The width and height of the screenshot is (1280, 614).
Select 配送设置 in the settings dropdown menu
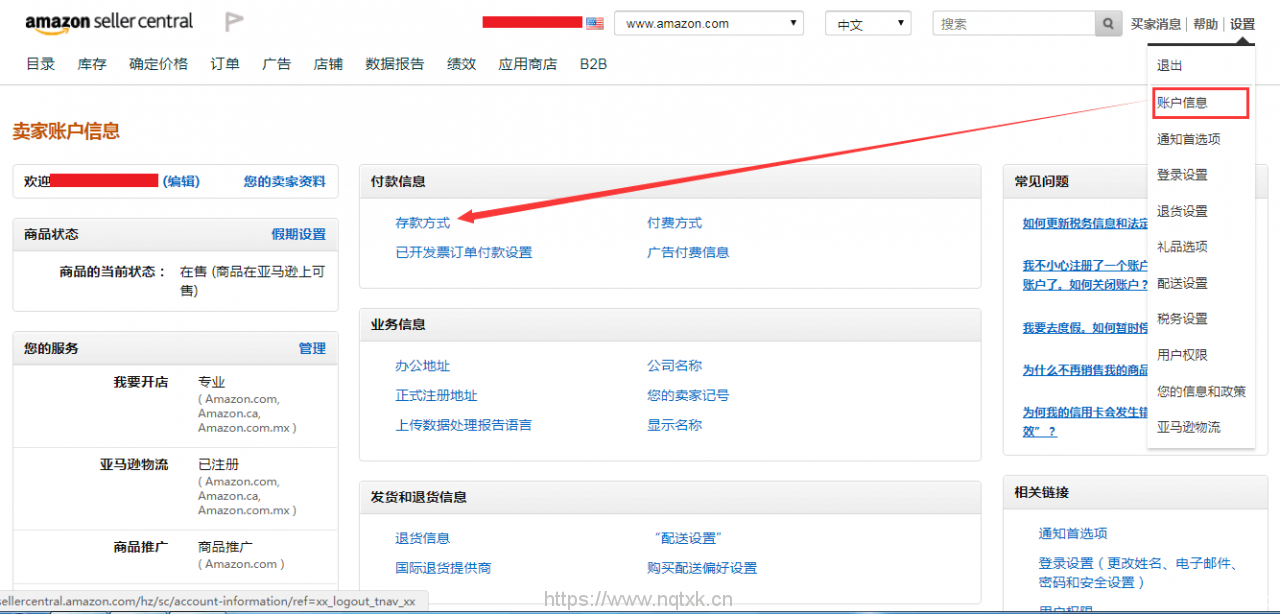[x=1183, y=283]
